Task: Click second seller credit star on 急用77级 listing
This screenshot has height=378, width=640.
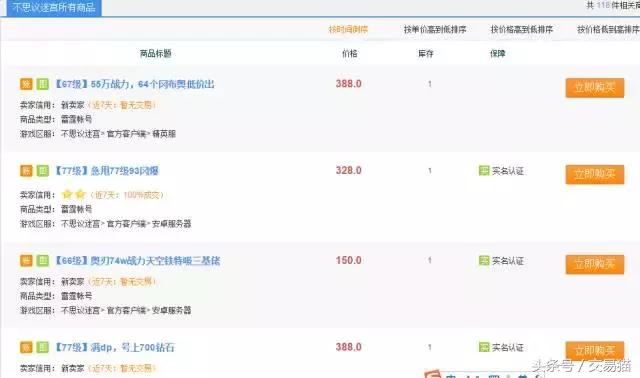Action: pos(80,194)
